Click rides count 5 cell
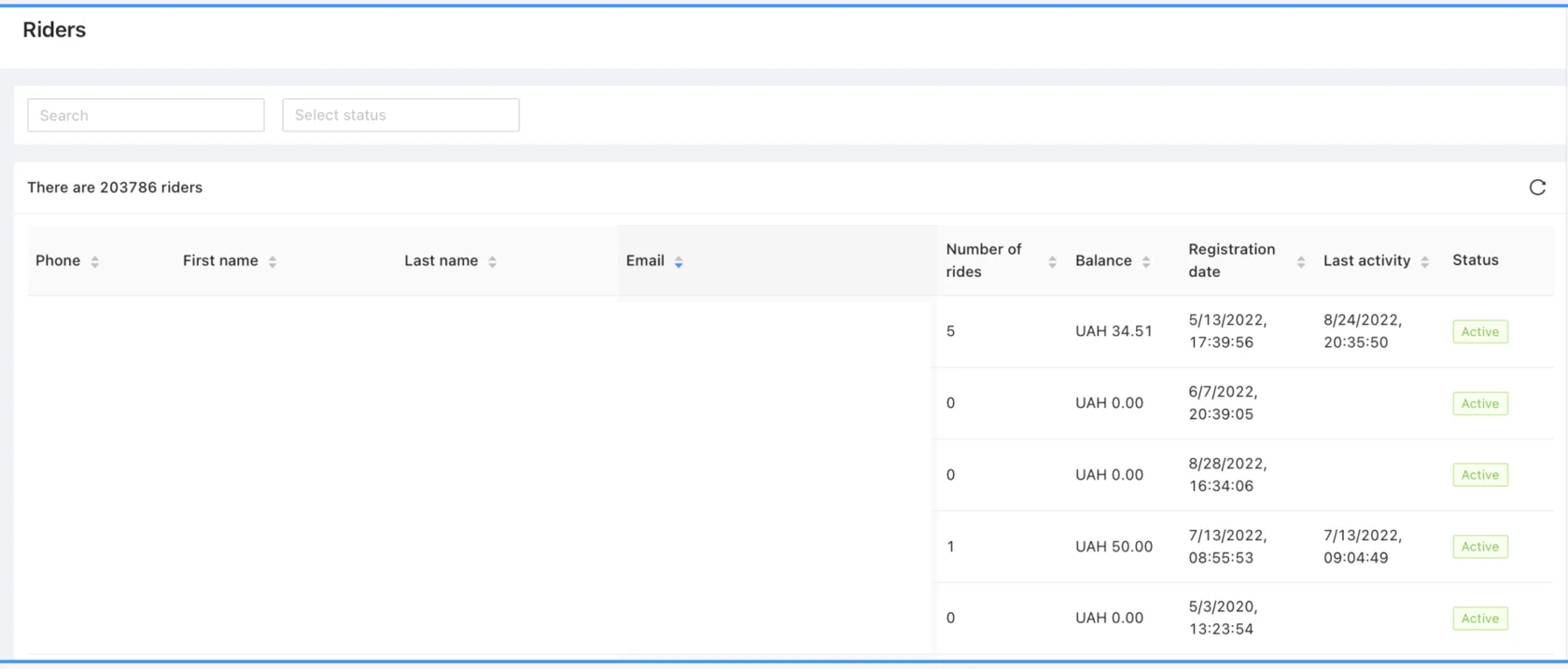Image resolution: width=1568 pixels, height=669 pixels. pos(950,331)
